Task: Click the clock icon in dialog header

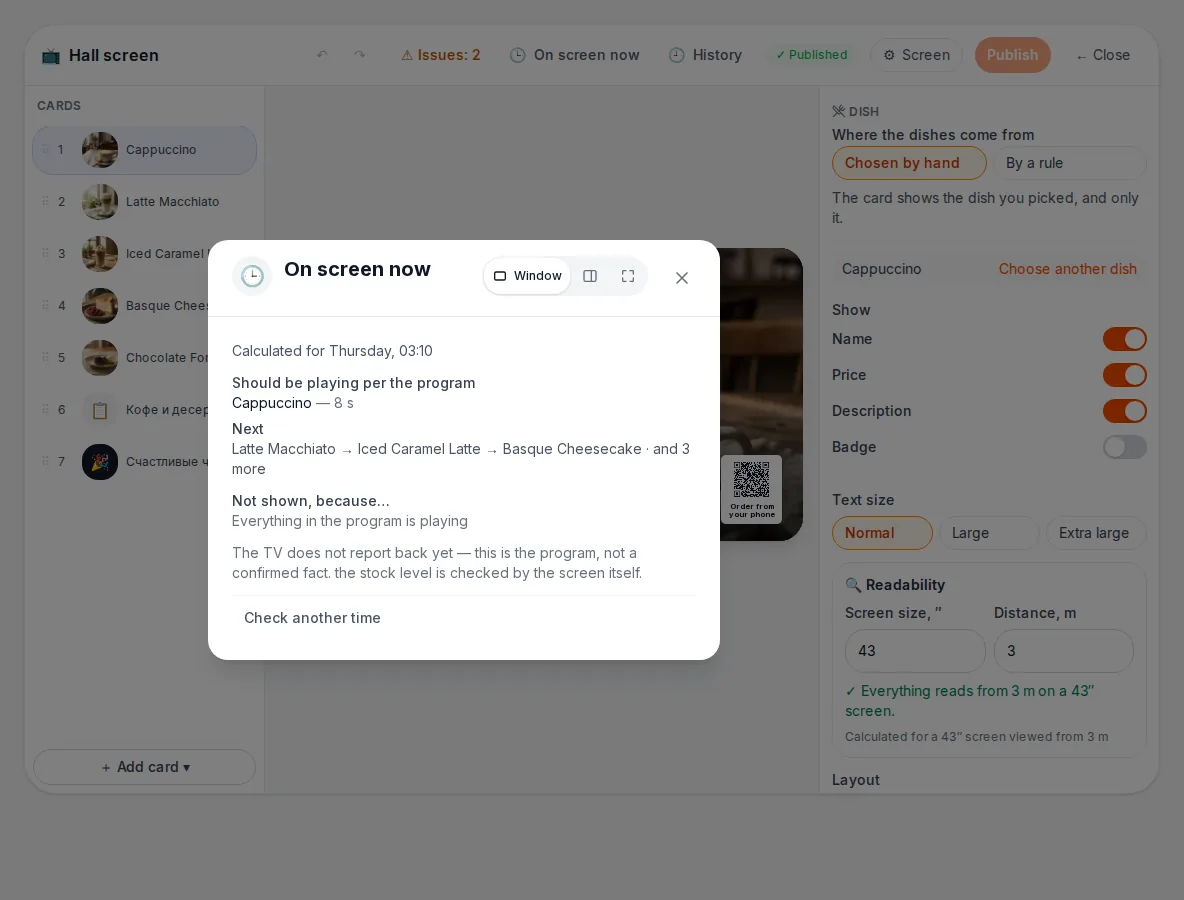Action: (251, 276)
